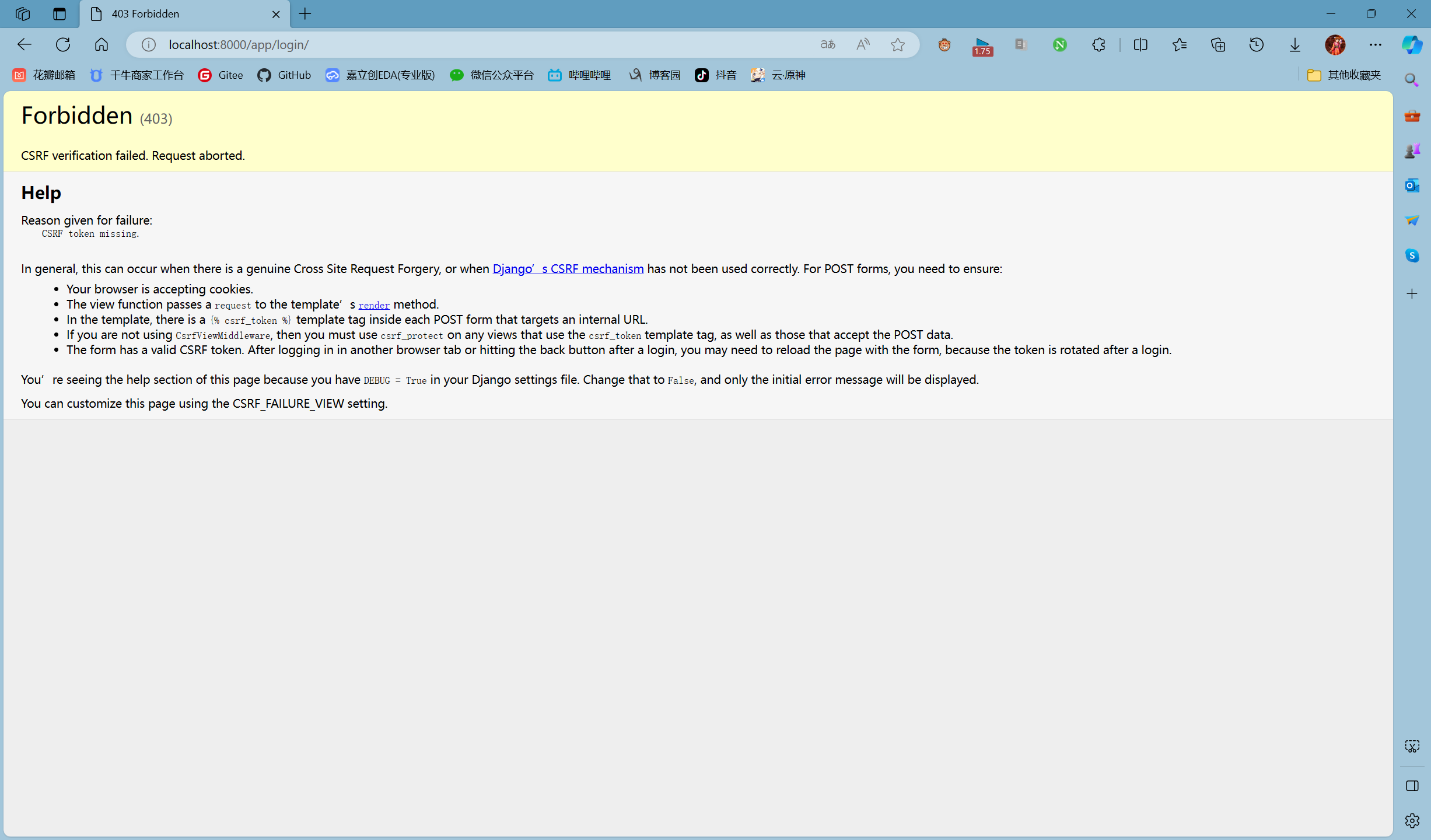
Task: Open the green N extension icon
Action: pos(1060,44)
